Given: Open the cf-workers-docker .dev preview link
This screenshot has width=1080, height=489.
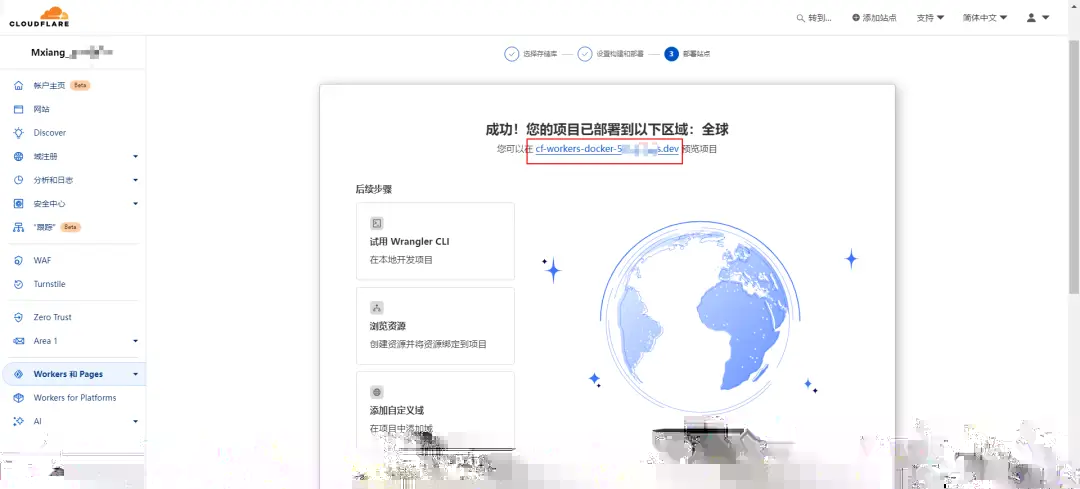Looking at the screenshot, I should [x=607, y=148].
